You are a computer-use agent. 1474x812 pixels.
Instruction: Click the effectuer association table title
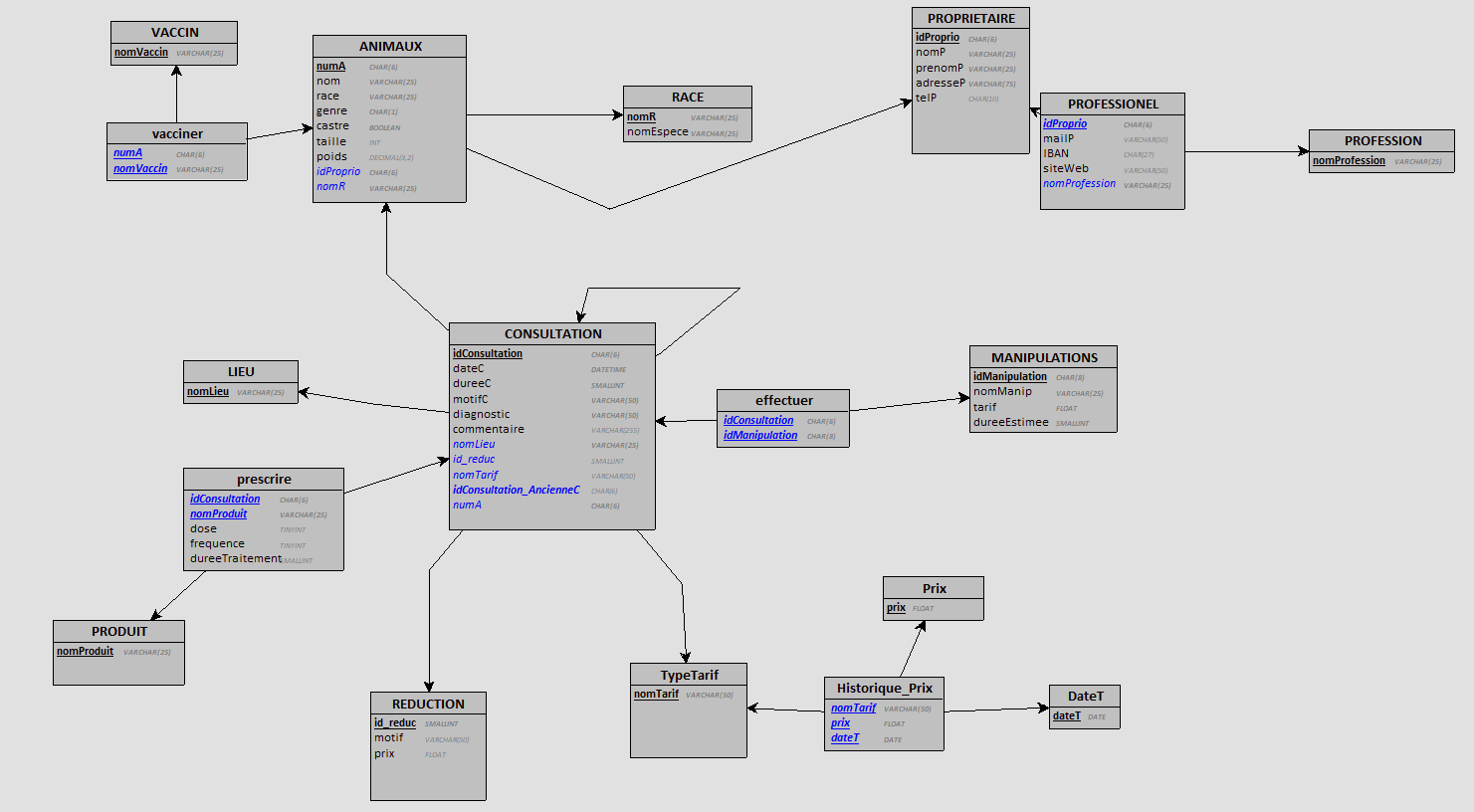783,401
